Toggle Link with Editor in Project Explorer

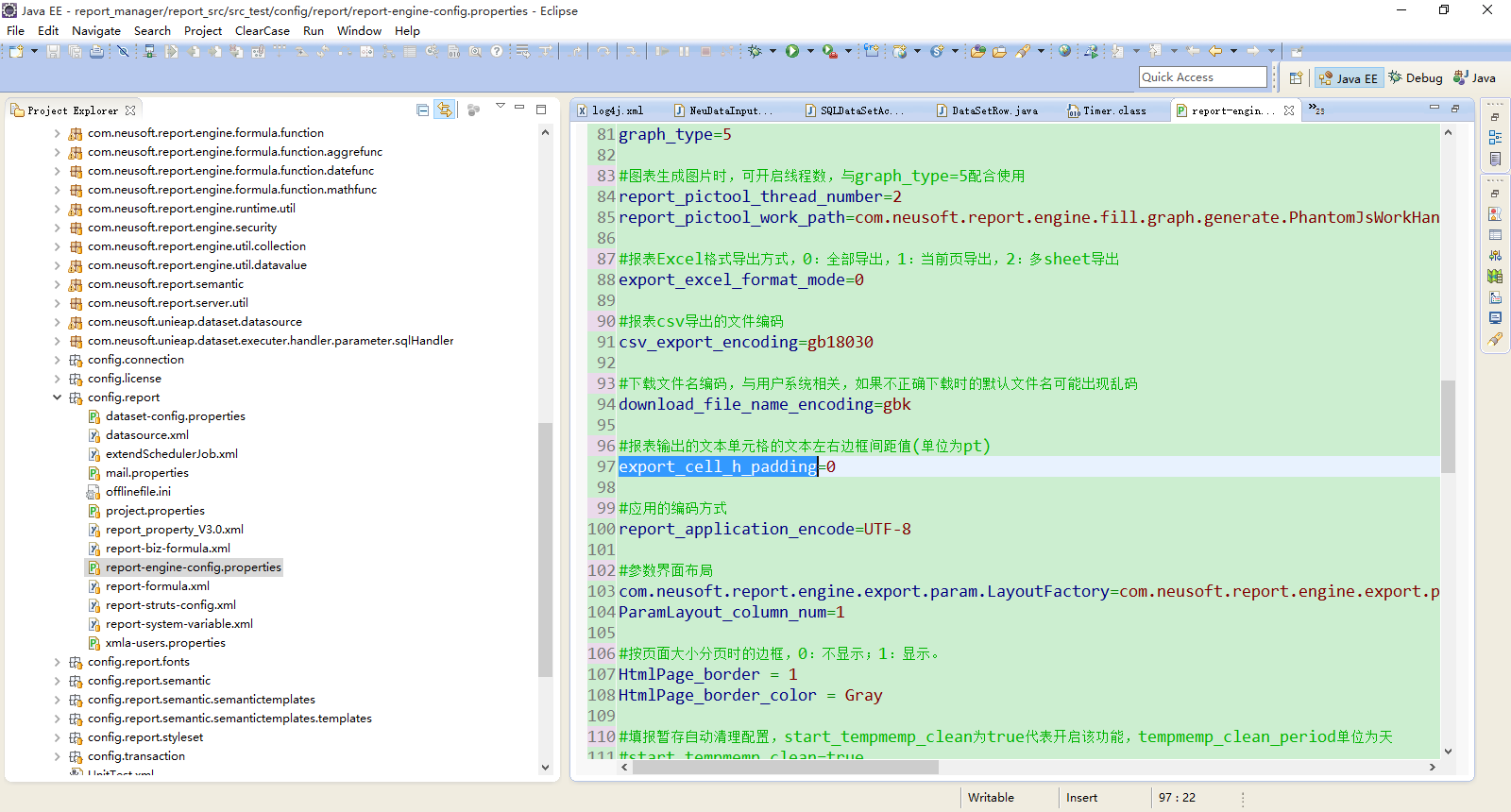(444, 110)
